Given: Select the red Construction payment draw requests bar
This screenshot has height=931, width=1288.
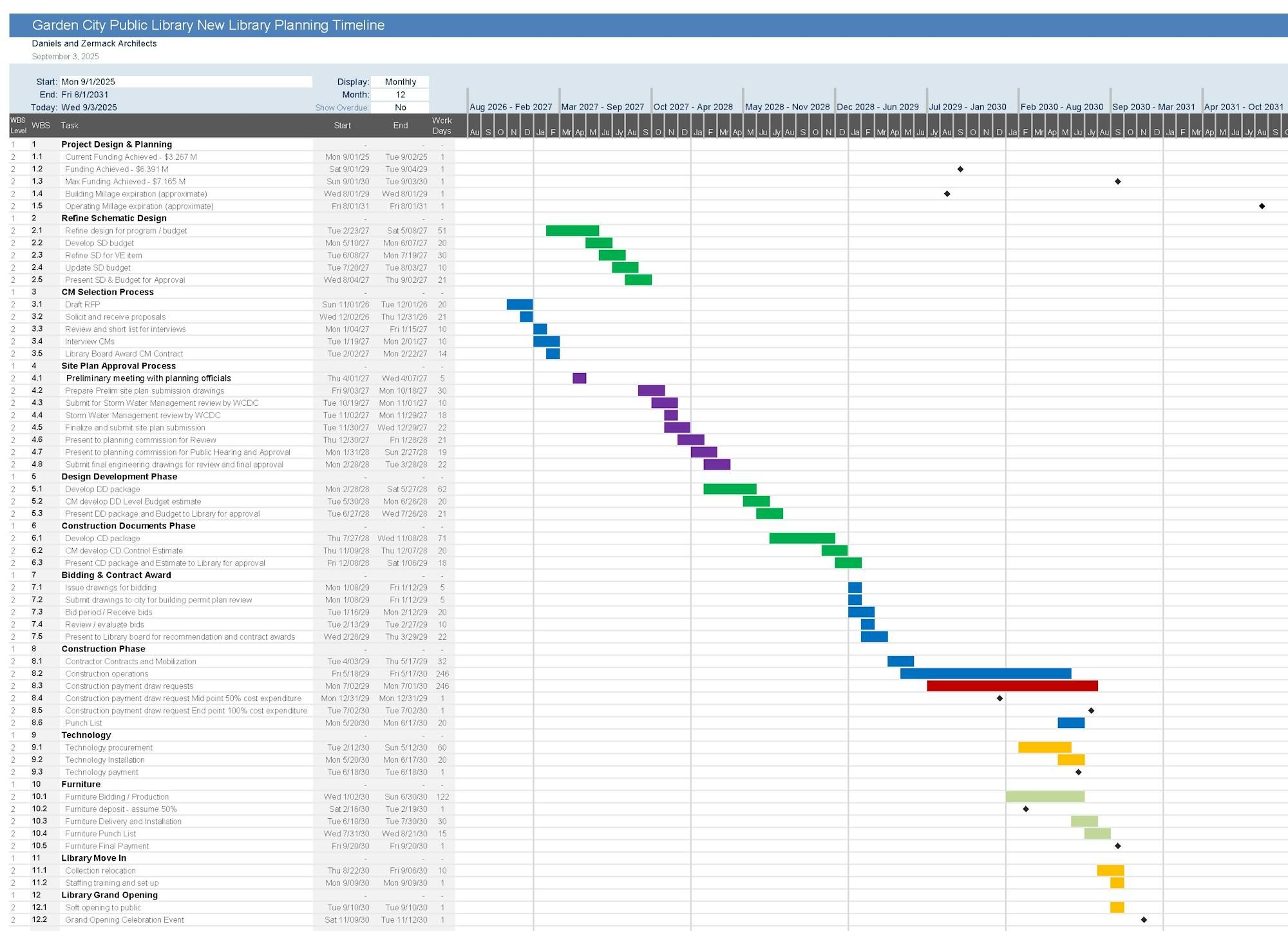Looking at the screenshot, I should pos(1011,686).
